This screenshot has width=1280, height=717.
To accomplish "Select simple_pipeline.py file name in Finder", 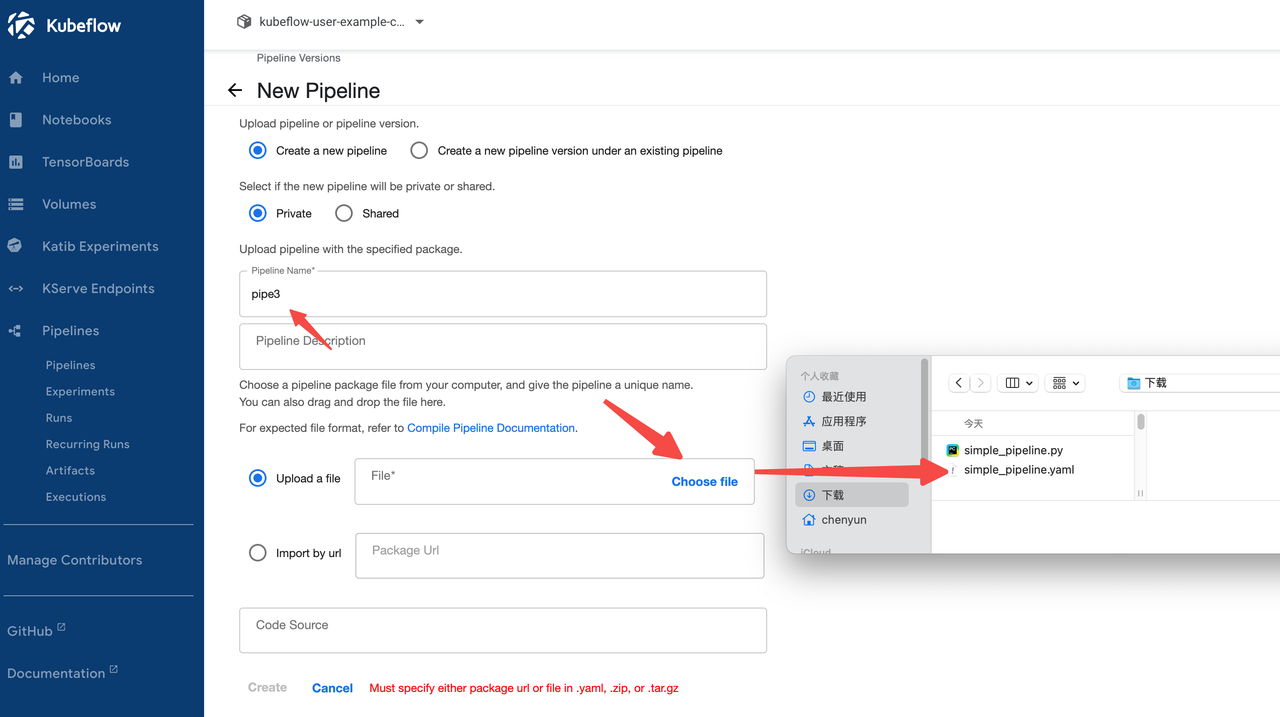I will click(x=1013, y=451).
